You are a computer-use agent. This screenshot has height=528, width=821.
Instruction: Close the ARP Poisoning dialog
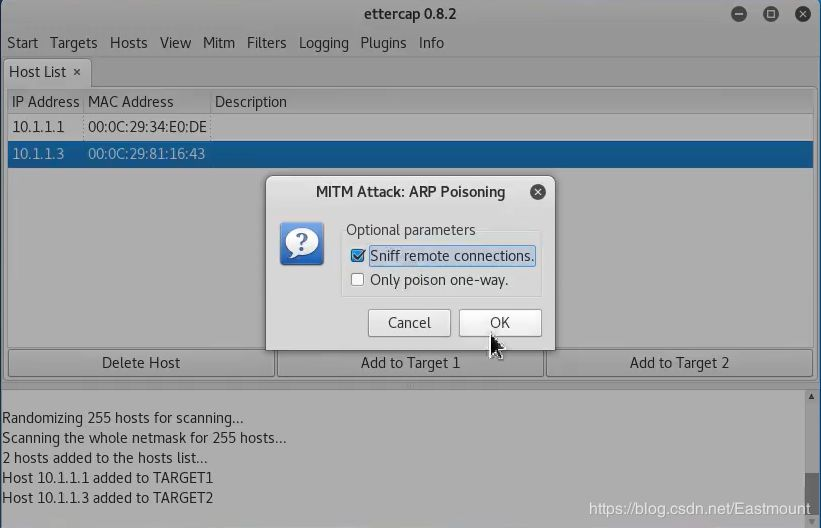coord(537,192)
